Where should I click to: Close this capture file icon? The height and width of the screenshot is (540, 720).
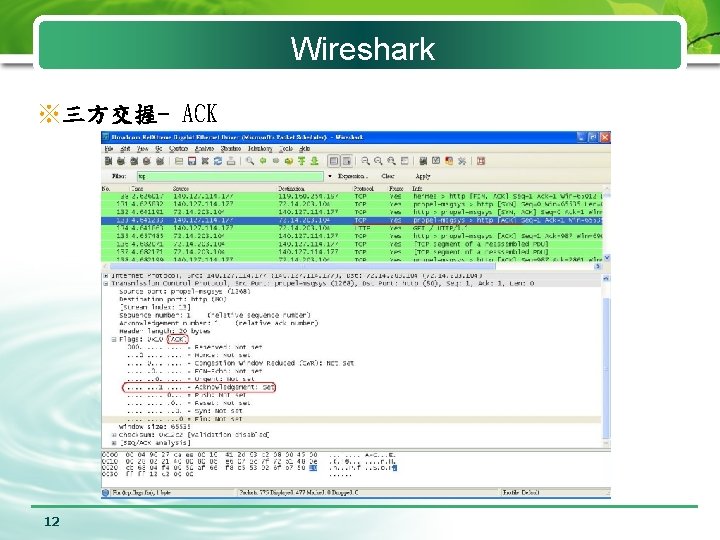point(205,161)
